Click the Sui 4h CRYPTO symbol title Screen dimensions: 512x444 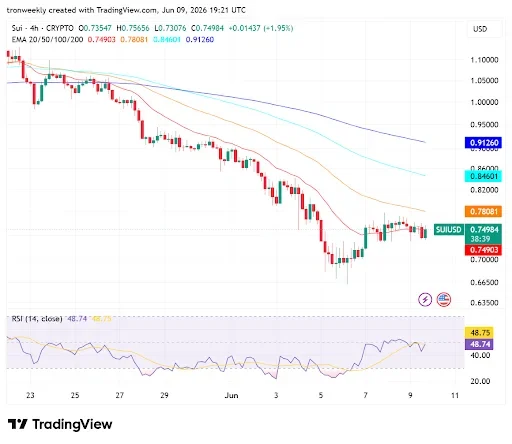pyautogui.click(x=42, y=28)
